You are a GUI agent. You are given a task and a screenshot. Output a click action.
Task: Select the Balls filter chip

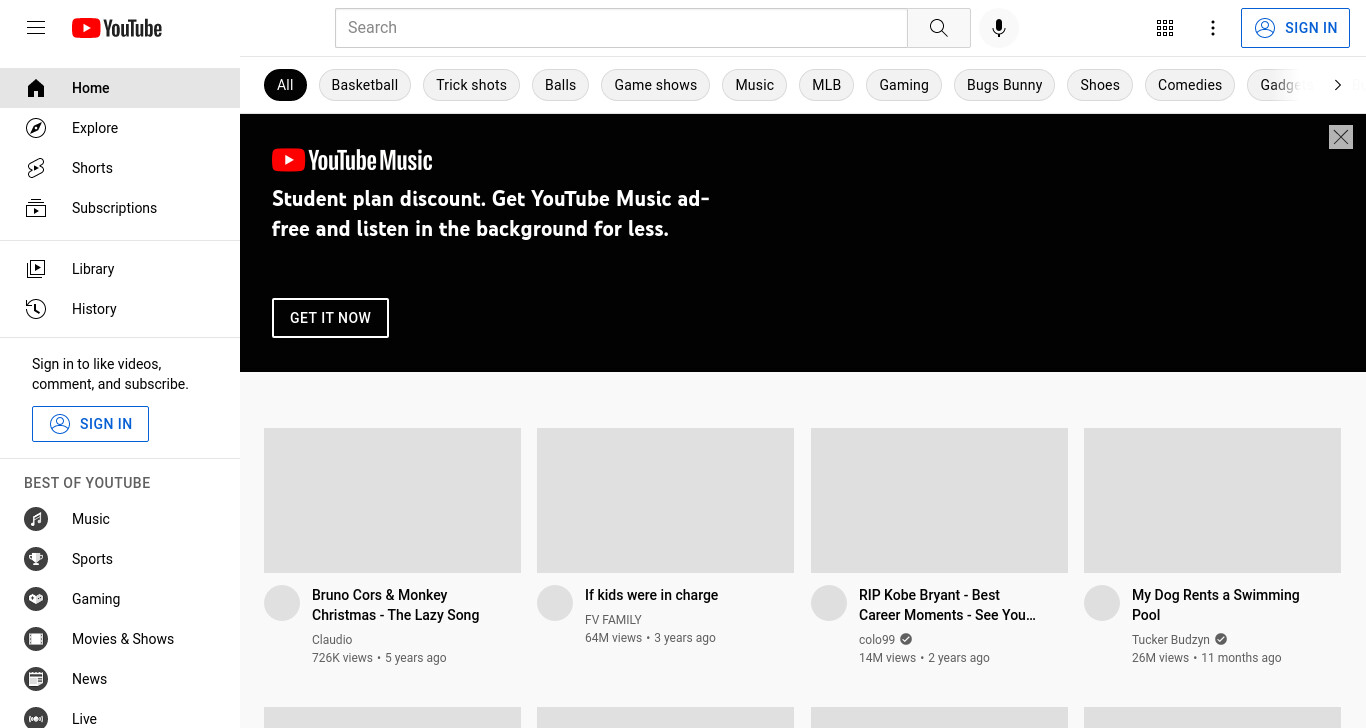560,85
